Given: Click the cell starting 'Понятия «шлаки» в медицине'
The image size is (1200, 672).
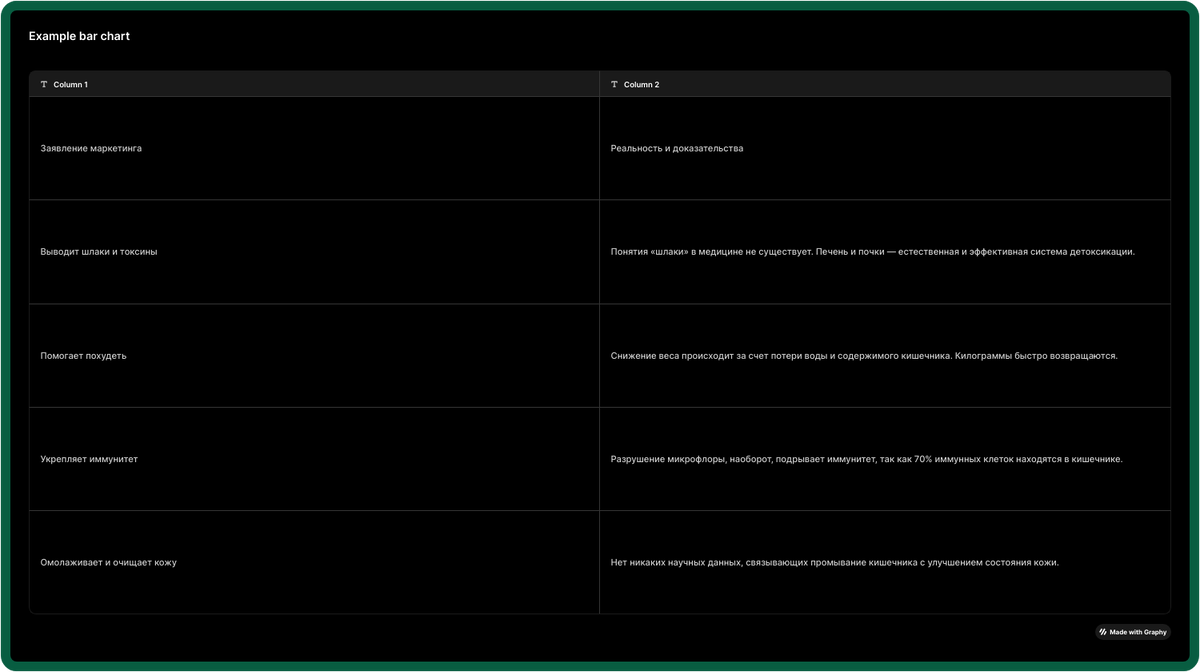Looking at the screenshot, I should coord(885,252).
